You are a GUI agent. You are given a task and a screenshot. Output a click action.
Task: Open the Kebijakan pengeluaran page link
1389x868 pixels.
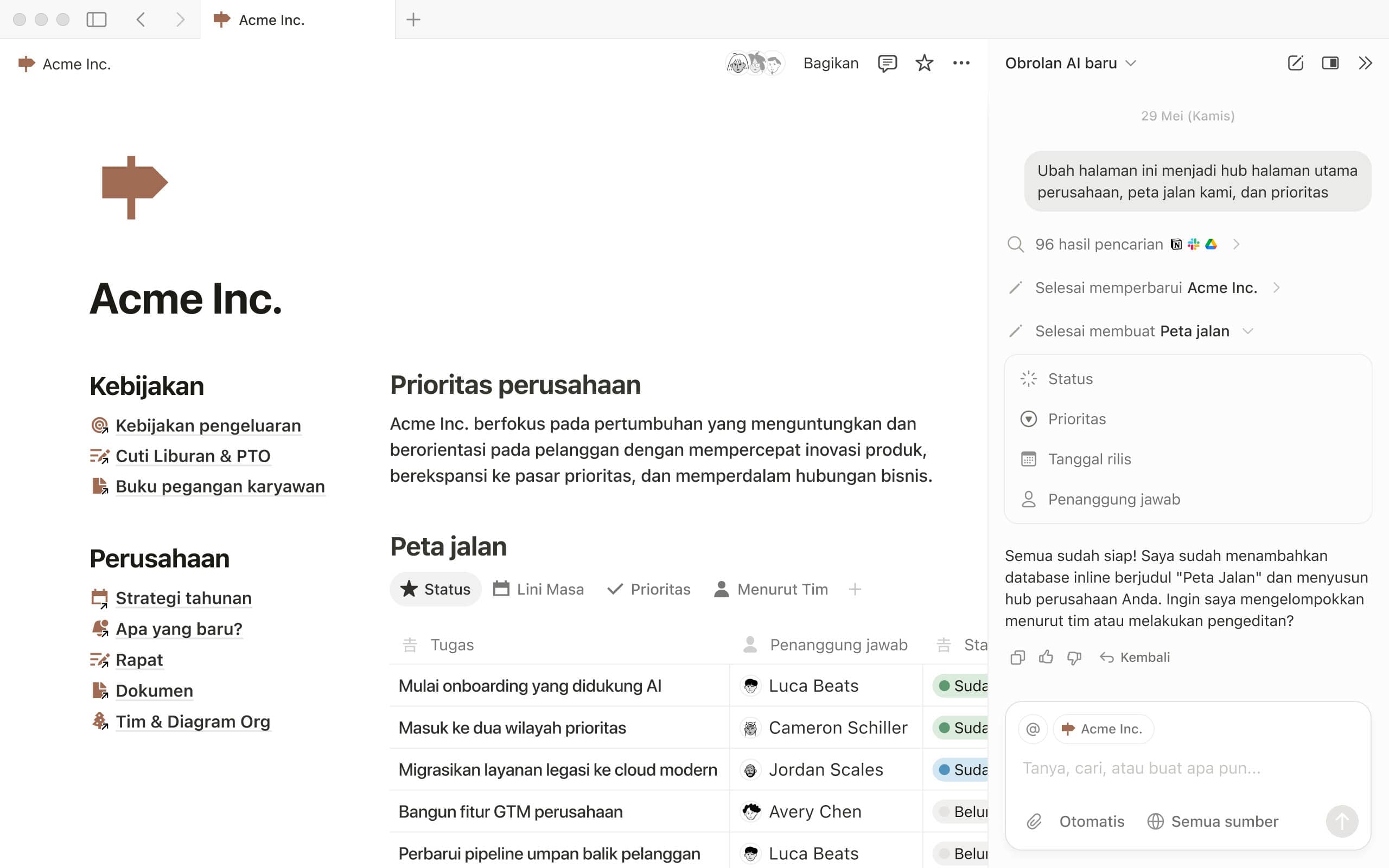tap(208, 425)
